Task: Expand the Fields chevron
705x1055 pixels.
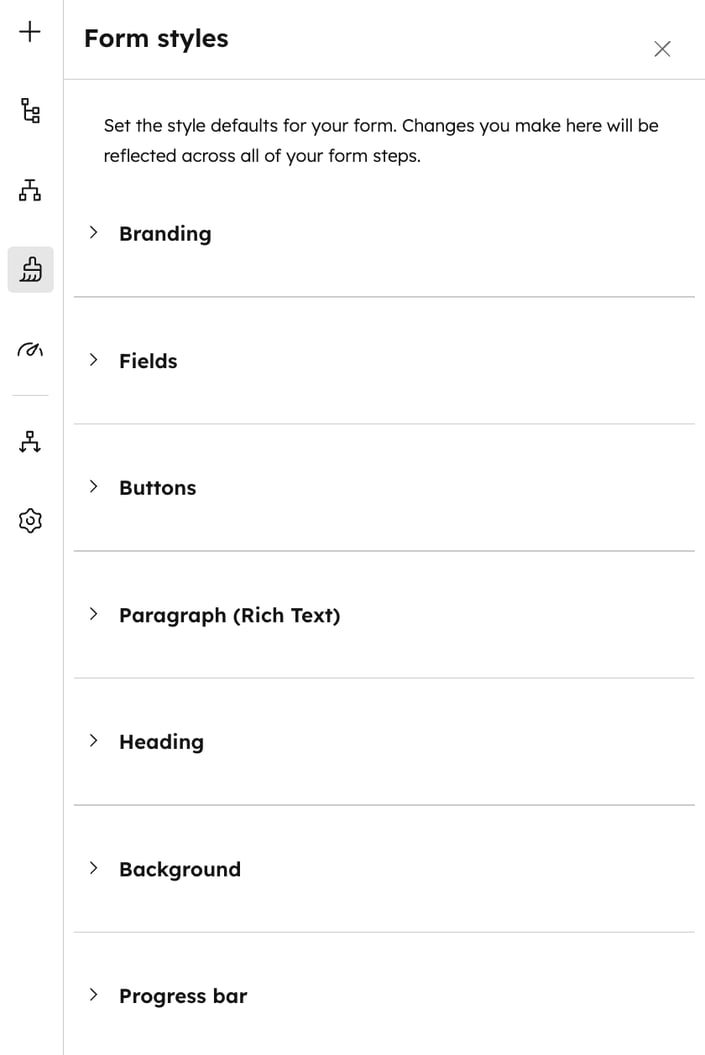Action: (93, 360)
